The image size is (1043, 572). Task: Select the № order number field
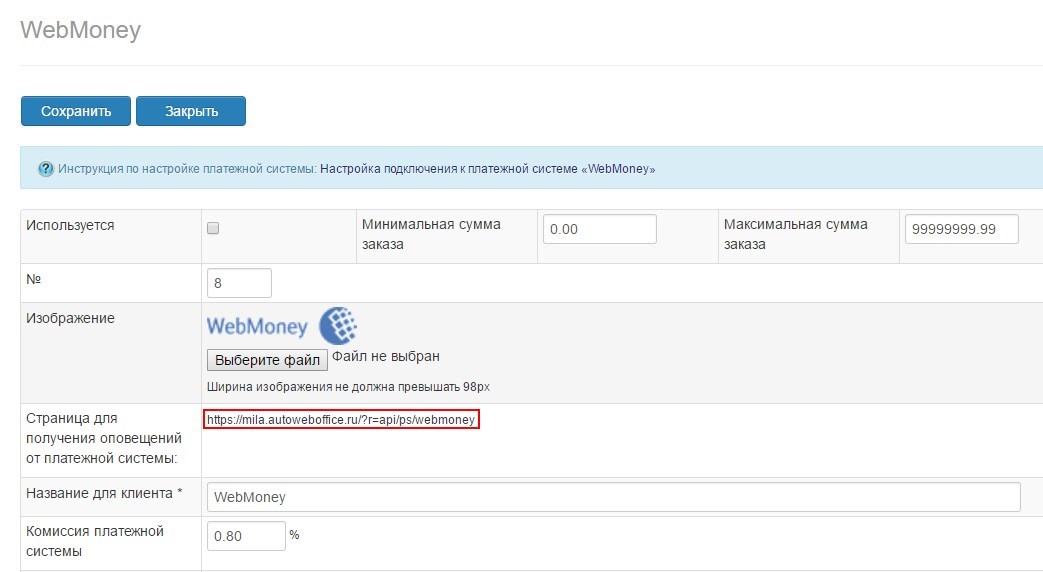239,283
